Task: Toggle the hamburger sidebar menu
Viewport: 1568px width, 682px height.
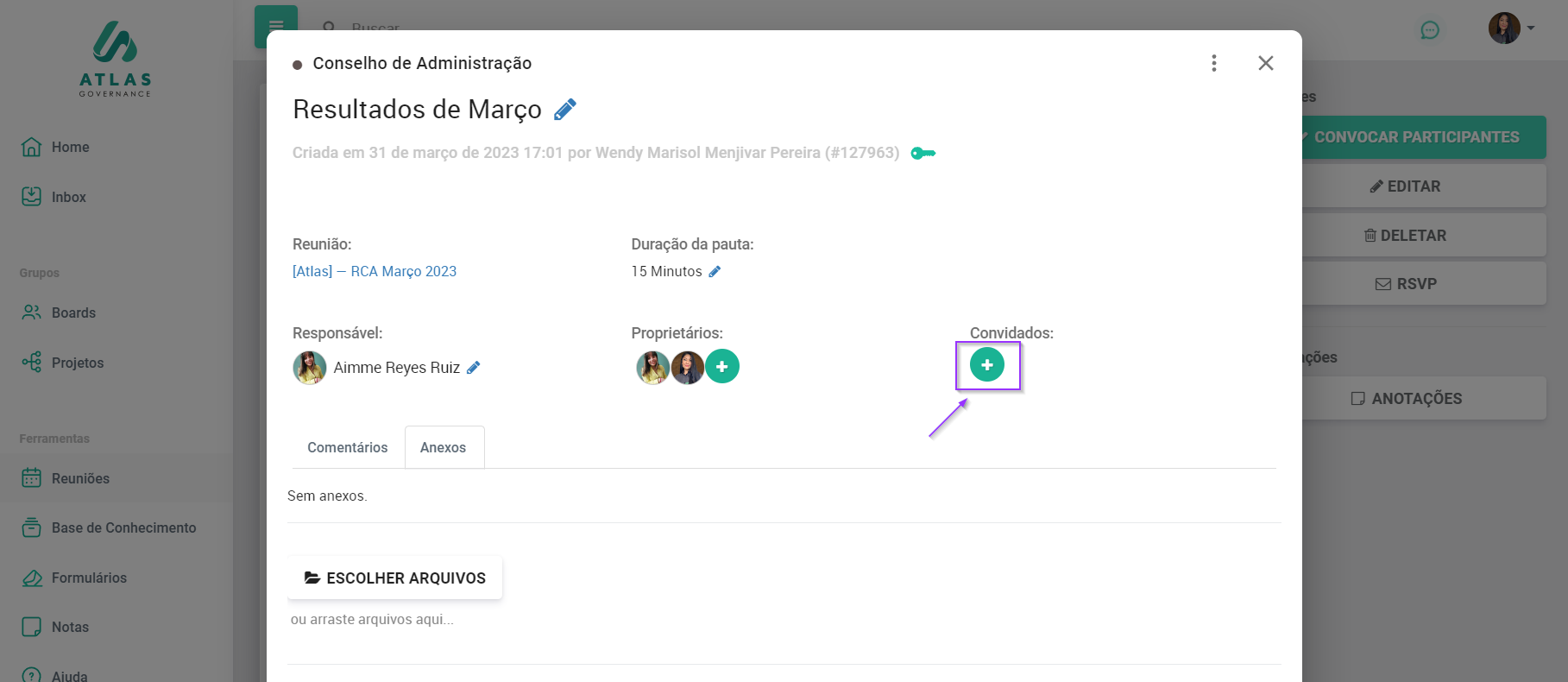Action: (x=275, y=26)
